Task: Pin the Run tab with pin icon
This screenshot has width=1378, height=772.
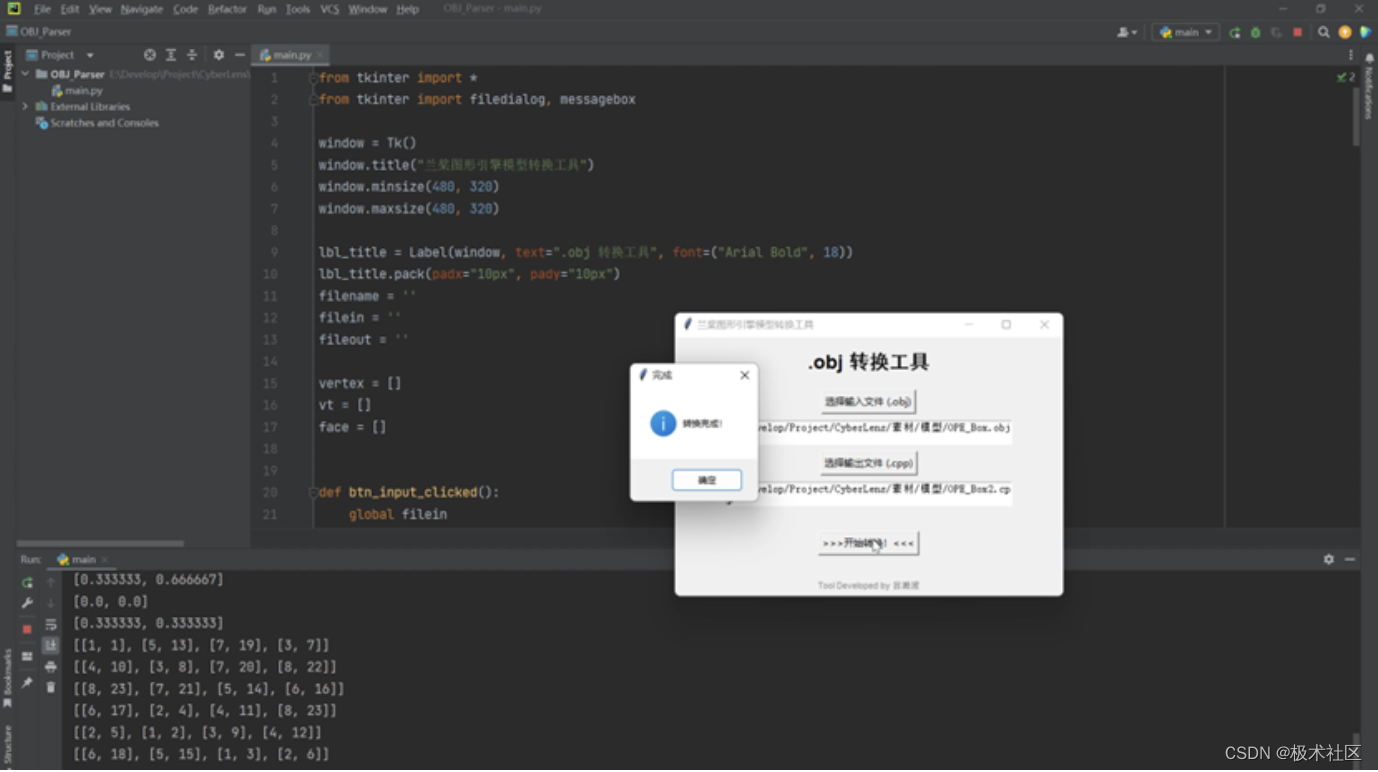Action: (x=27, y=684)
